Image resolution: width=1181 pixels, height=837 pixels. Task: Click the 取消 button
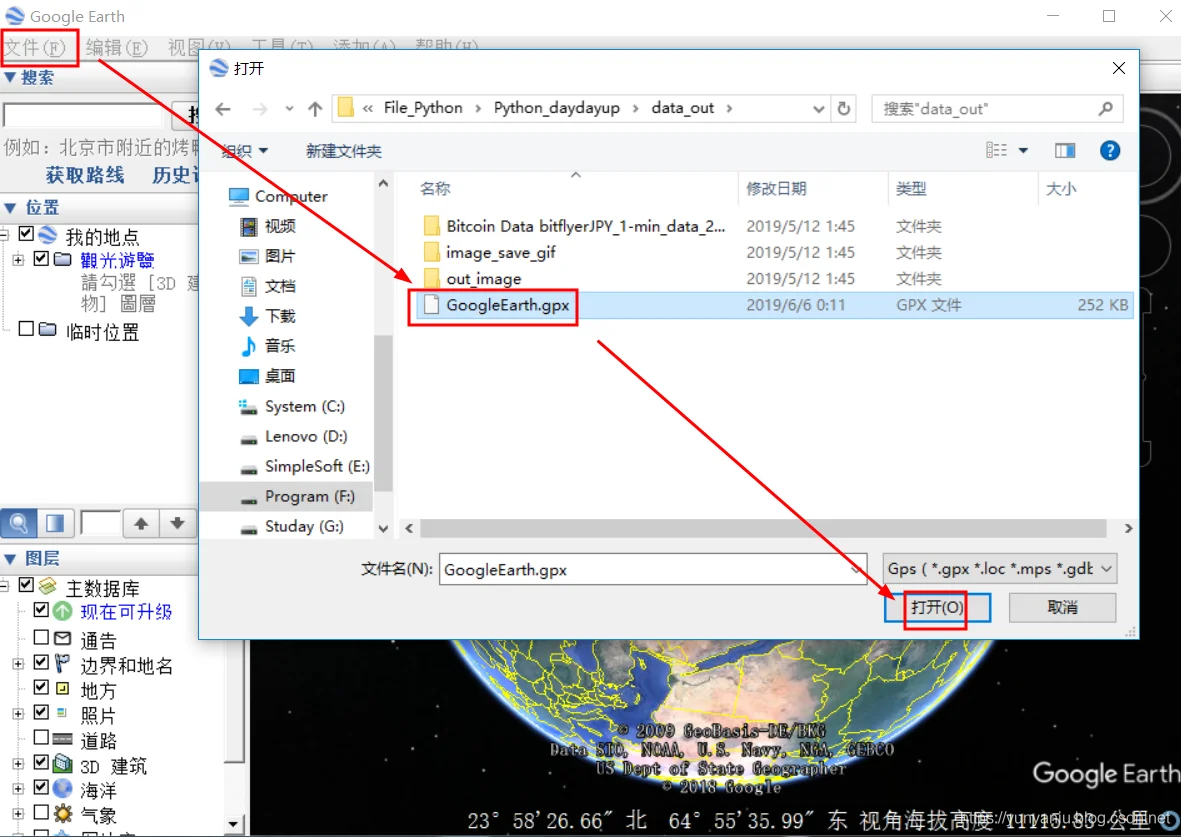(x=1062, y=607)
